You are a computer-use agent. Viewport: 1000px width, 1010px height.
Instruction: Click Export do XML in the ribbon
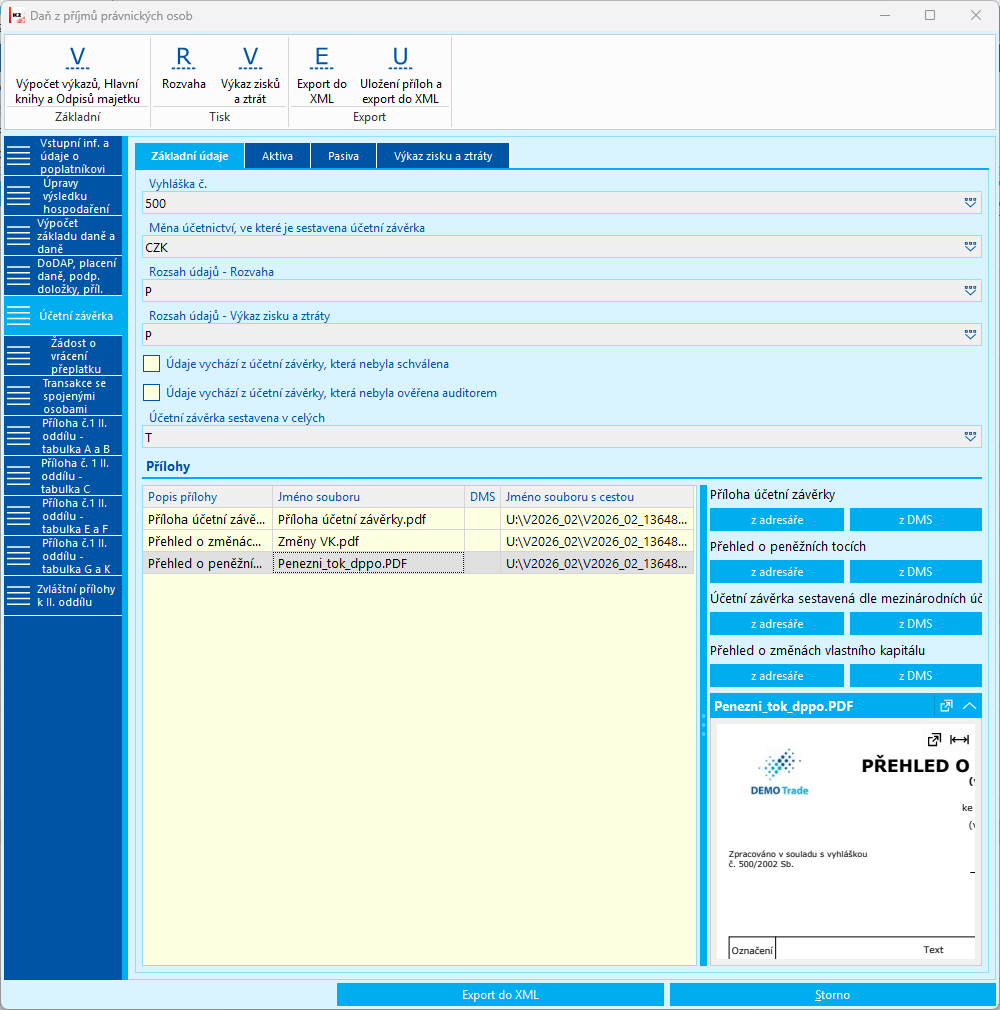pyautogui.click(x=322, y=74)
